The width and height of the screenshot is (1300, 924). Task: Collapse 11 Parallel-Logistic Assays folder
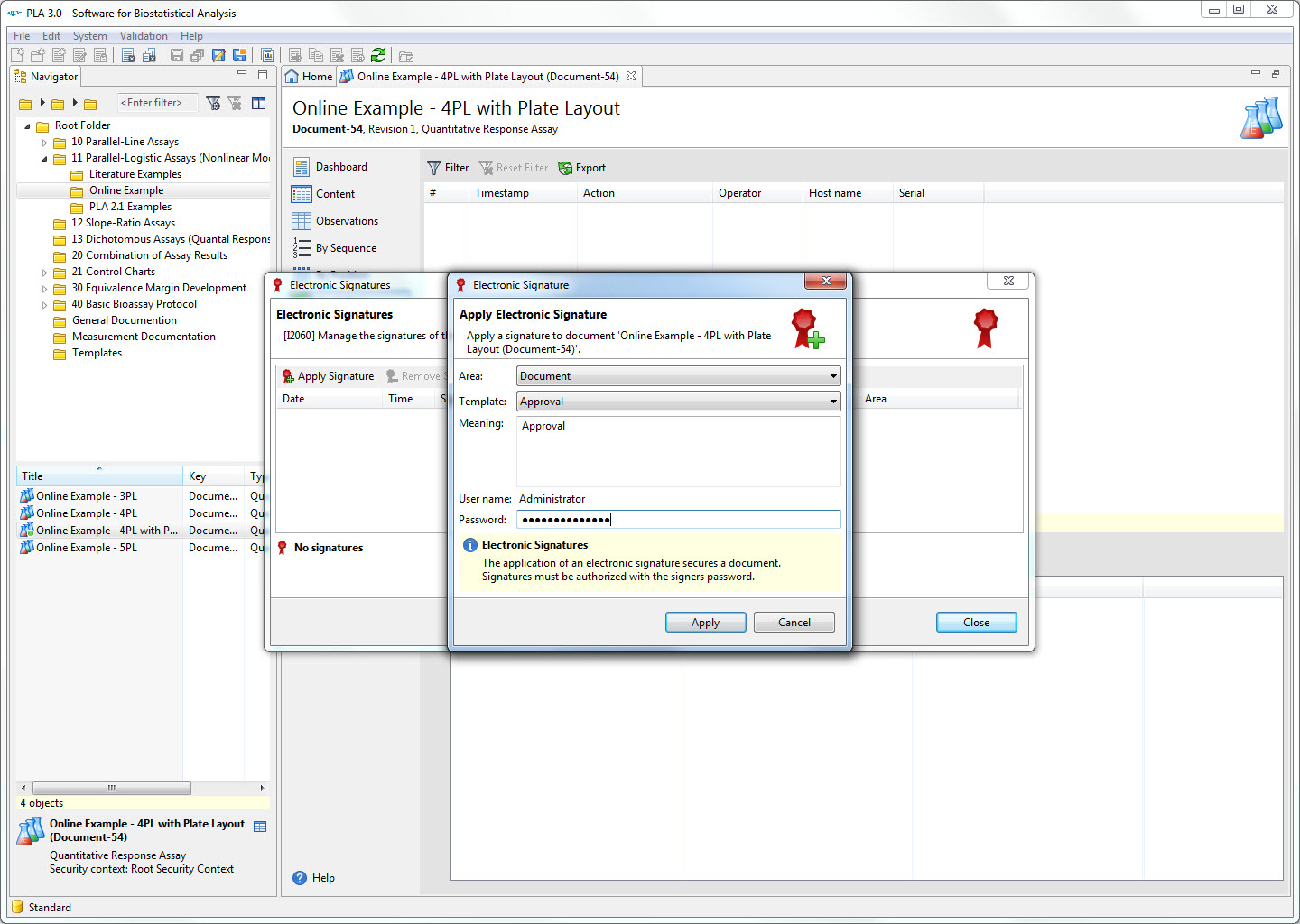(44, 159)
